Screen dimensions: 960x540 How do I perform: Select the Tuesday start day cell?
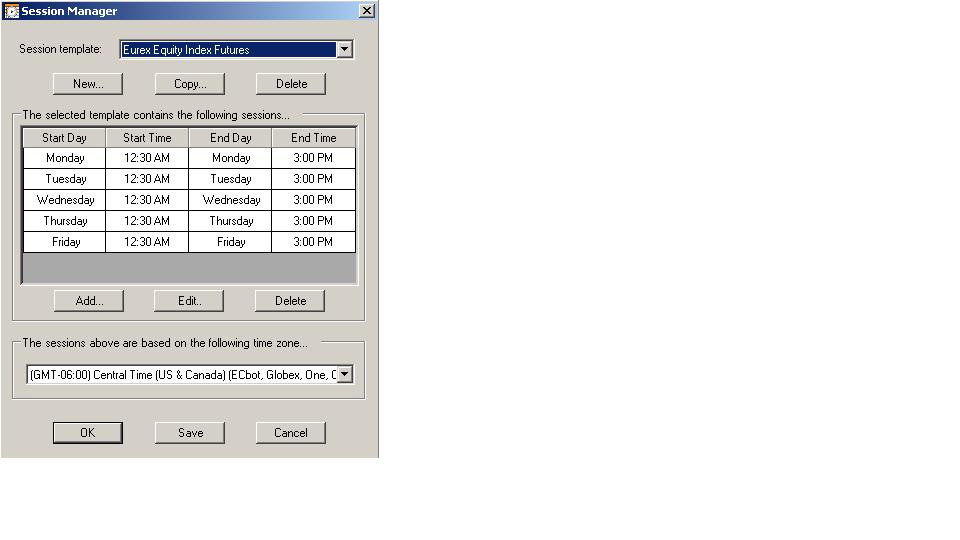click(64, 179)
